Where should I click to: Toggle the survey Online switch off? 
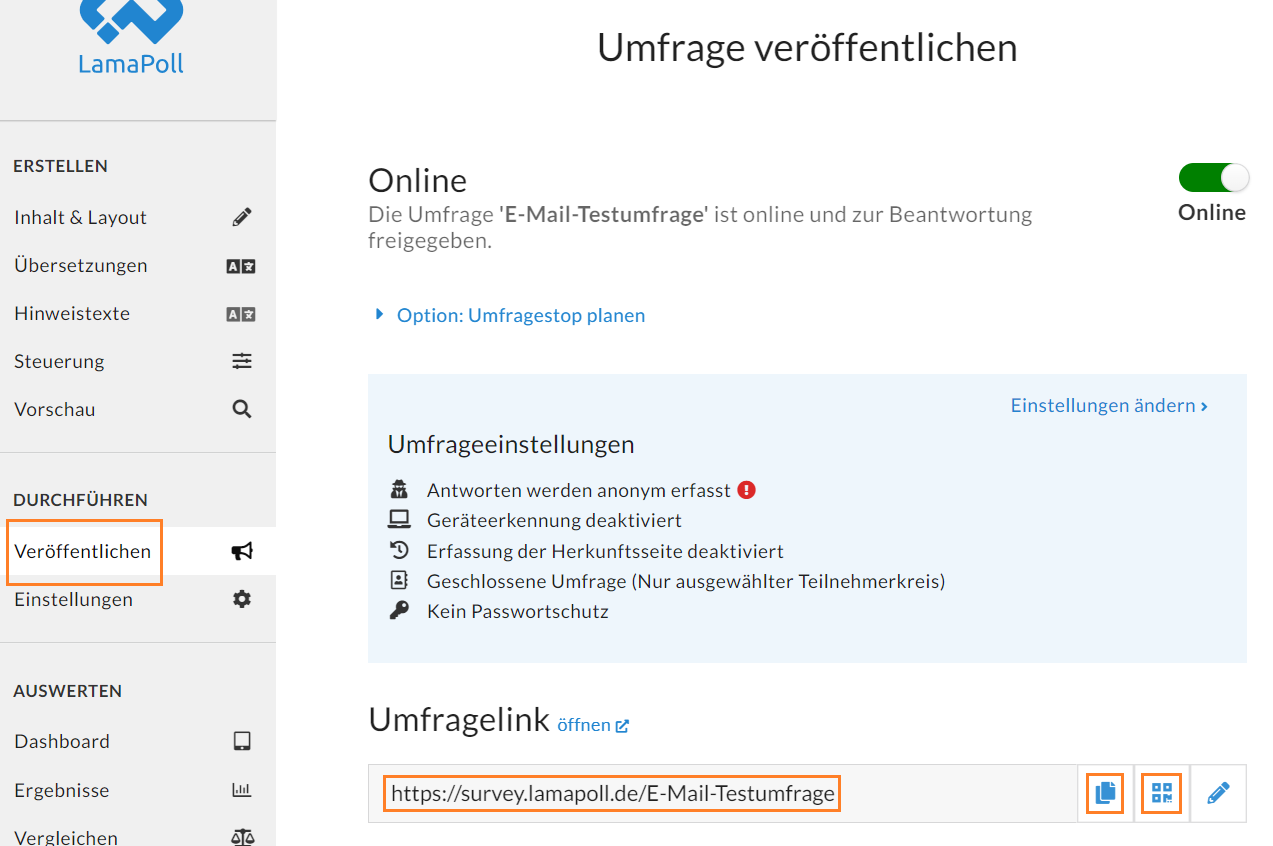click(1214, 178)
